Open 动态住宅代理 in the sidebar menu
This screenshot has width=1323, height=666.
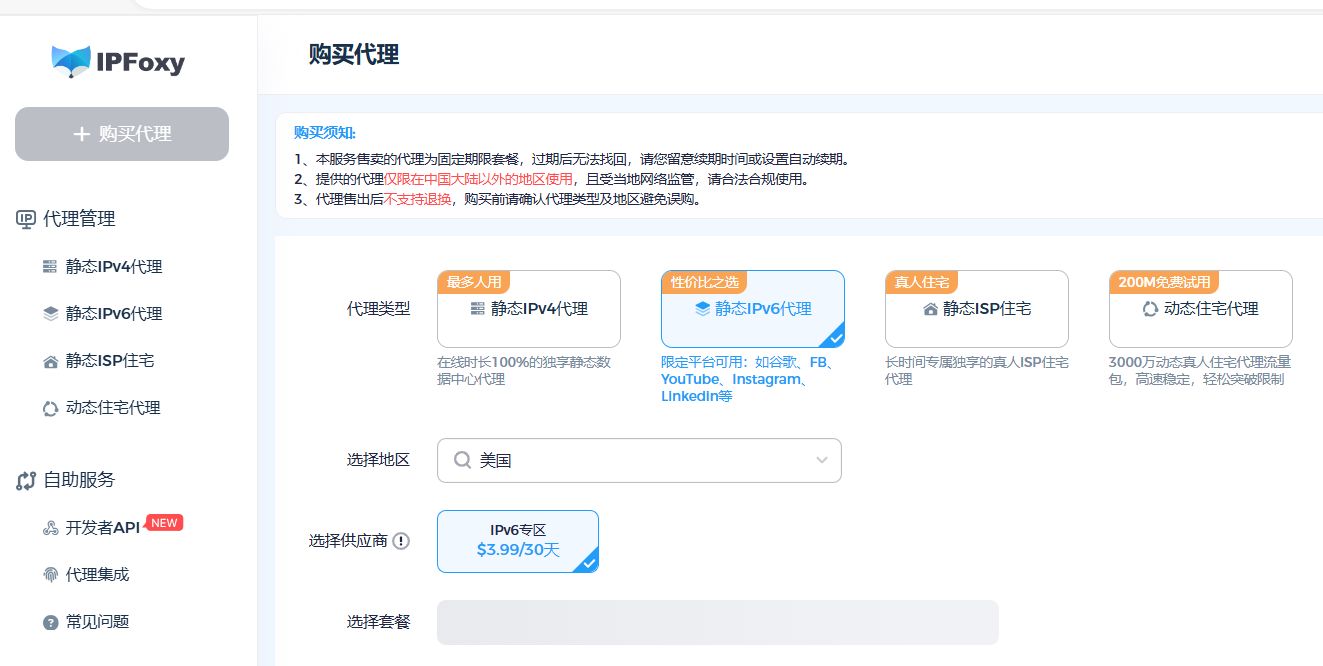(x=113, y=408)
